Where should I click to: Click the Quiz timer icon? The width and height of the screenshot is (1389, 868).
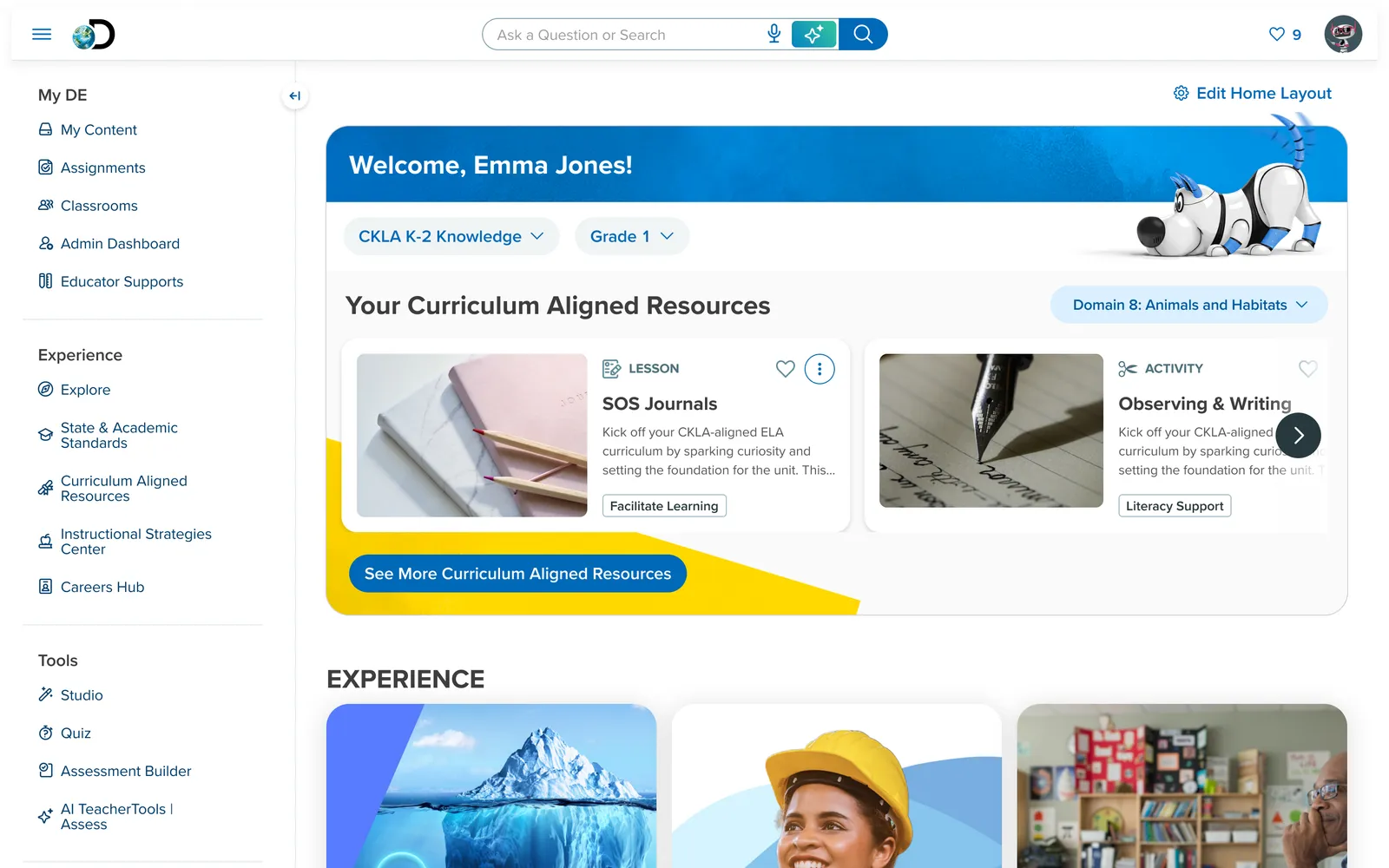(45, 733)
